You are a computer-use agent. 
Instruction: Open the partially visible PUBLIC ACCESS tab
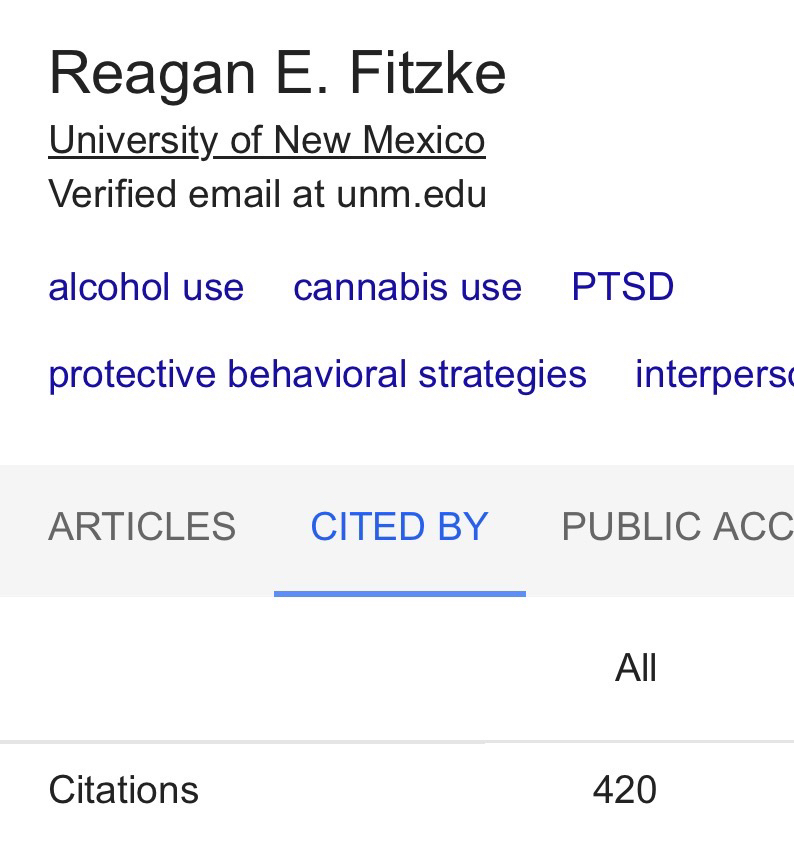tap(677, 526)
